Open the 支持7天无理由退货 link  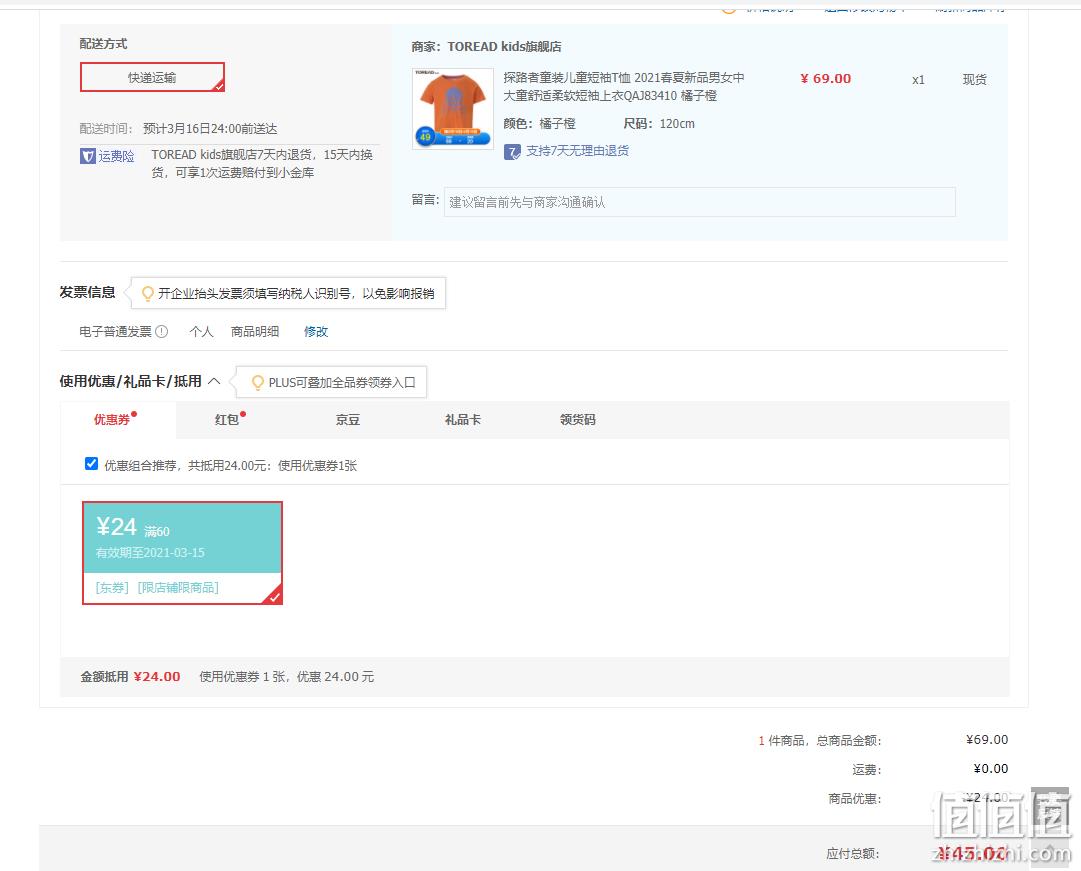577,151
